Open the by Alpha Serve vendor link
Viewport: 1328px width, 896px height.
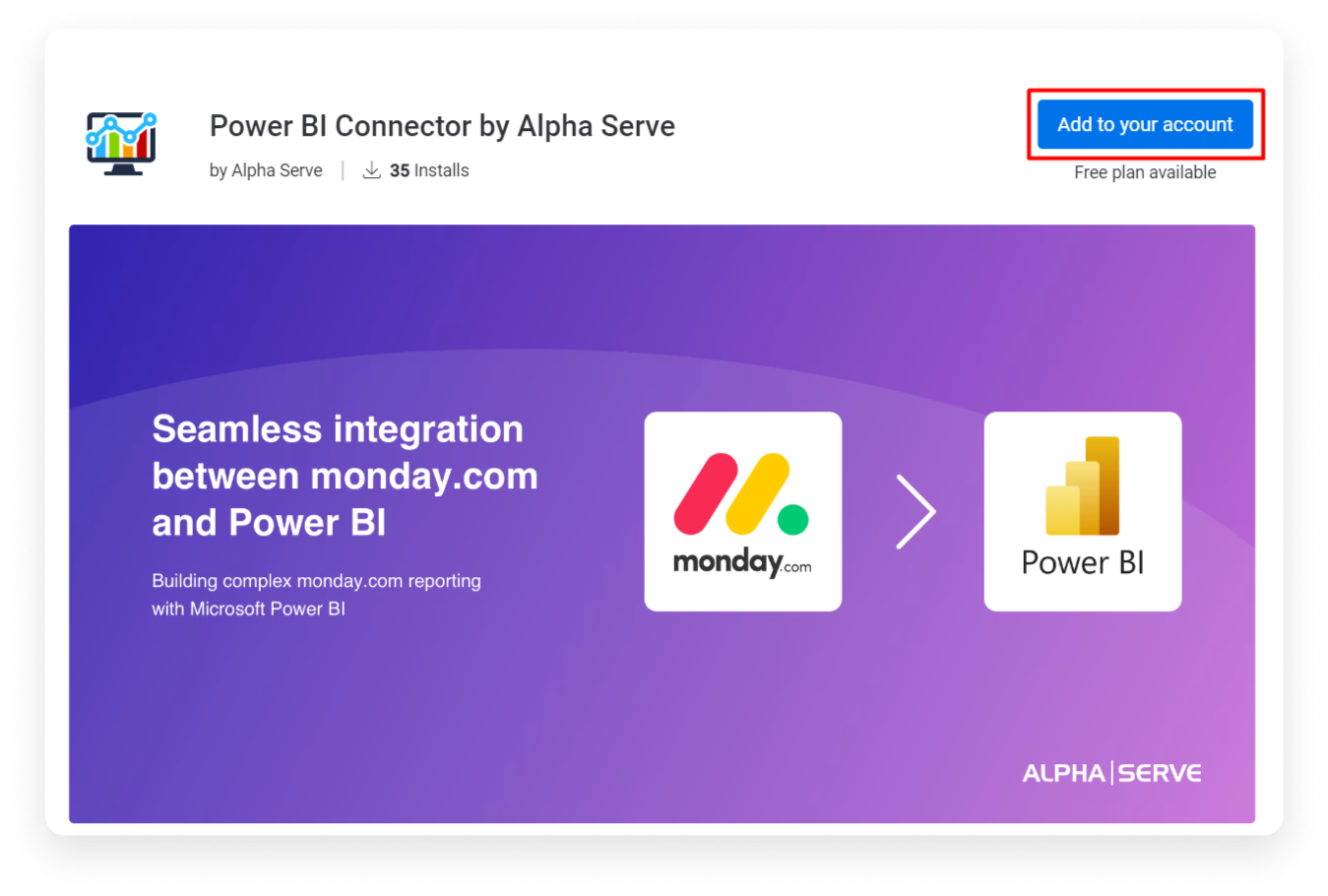click(x=265, y=169)
